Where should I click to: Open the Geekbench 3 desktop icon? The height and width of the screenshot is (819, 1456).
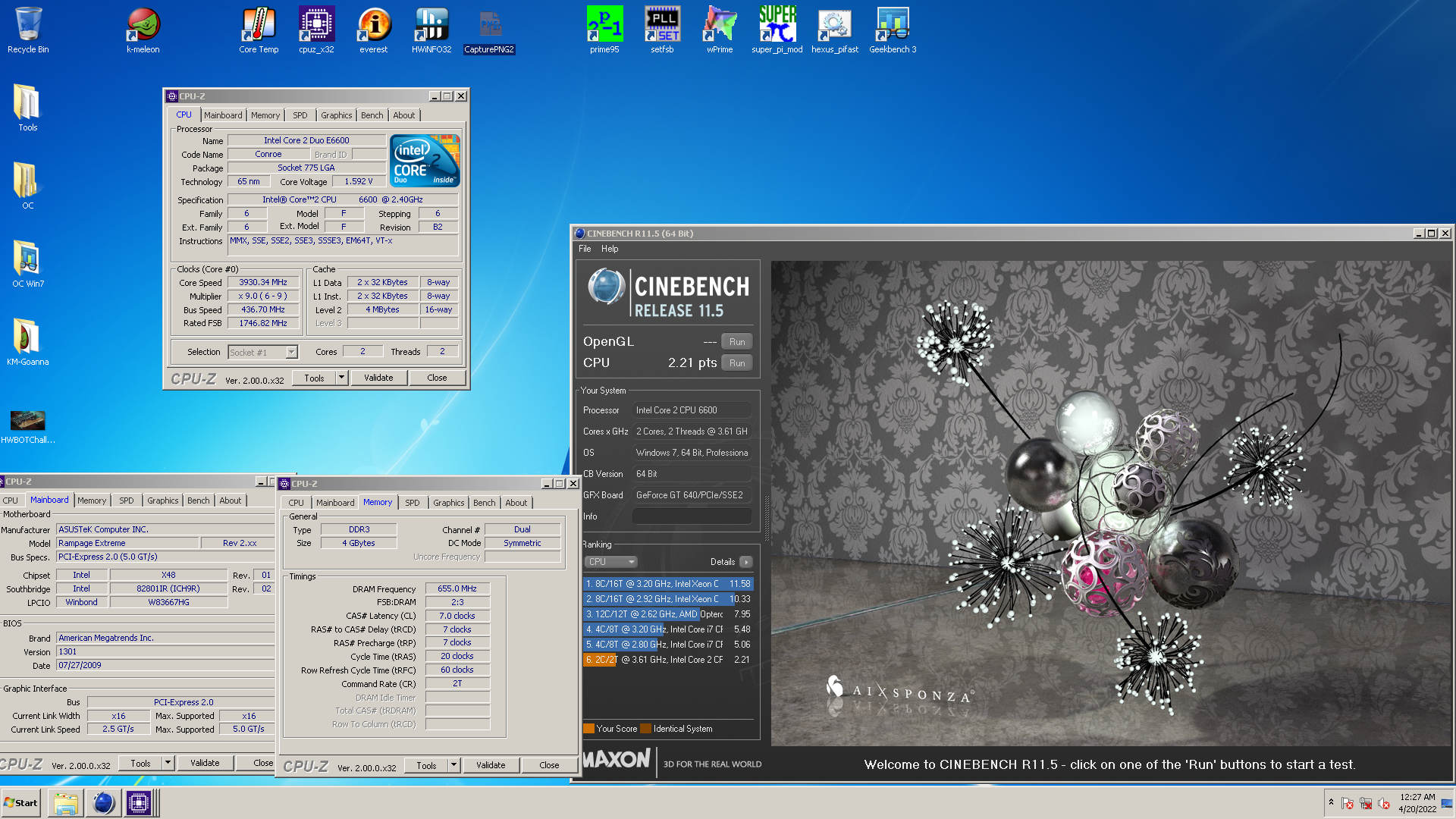point(893,30)
